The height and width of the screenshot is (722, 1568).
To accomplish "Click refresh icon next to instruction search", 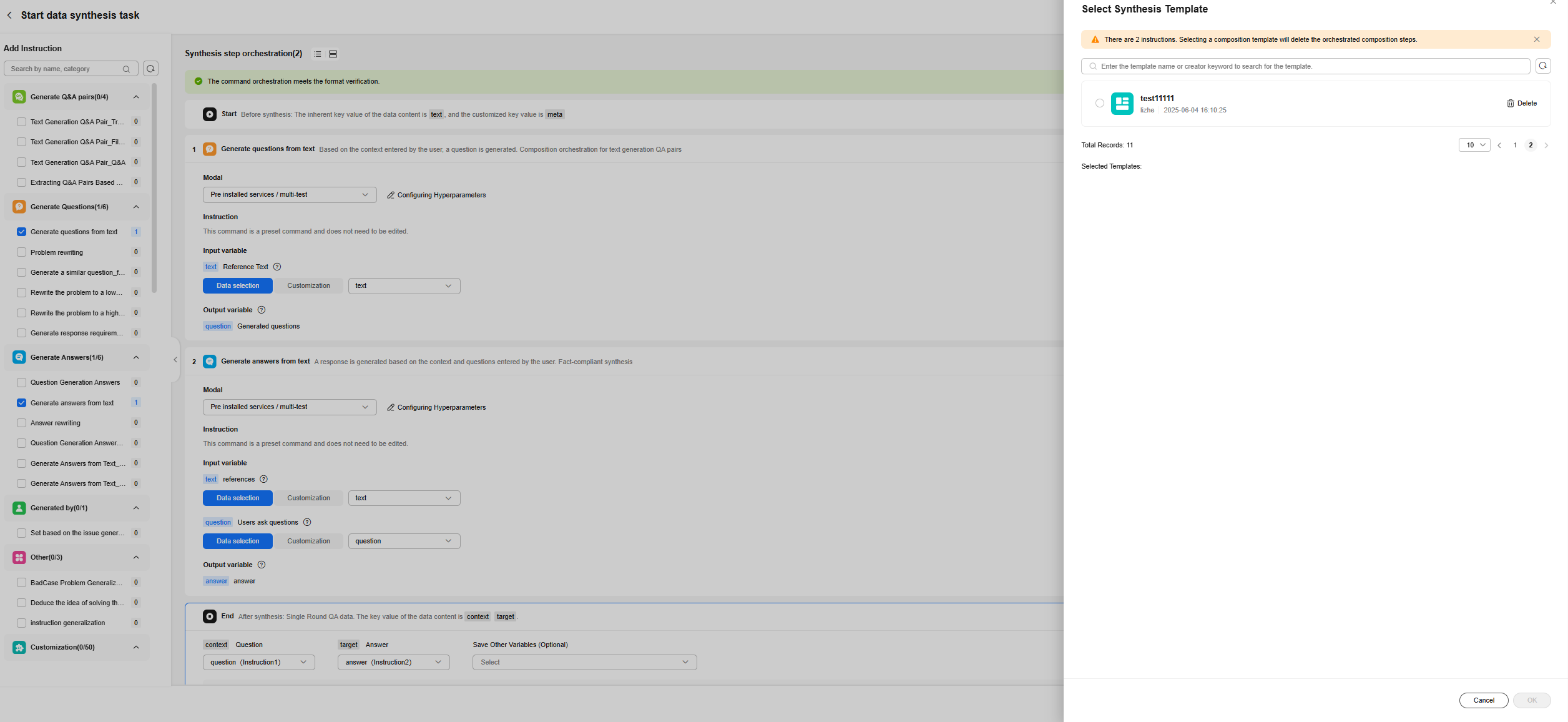I will (x=150, y=69).
